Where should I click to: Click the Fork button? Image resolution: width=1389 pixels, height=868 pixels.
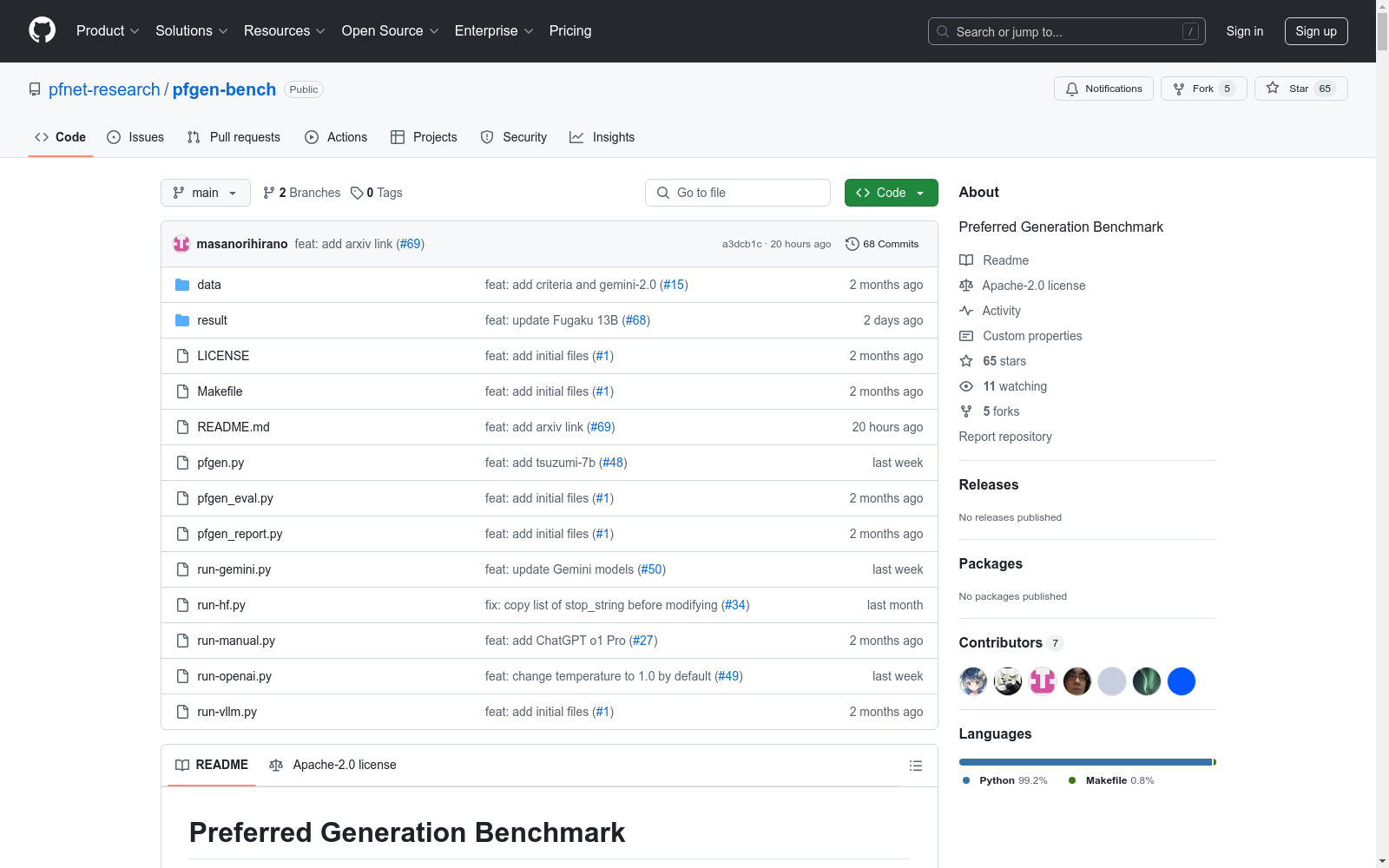[1203, 89]
